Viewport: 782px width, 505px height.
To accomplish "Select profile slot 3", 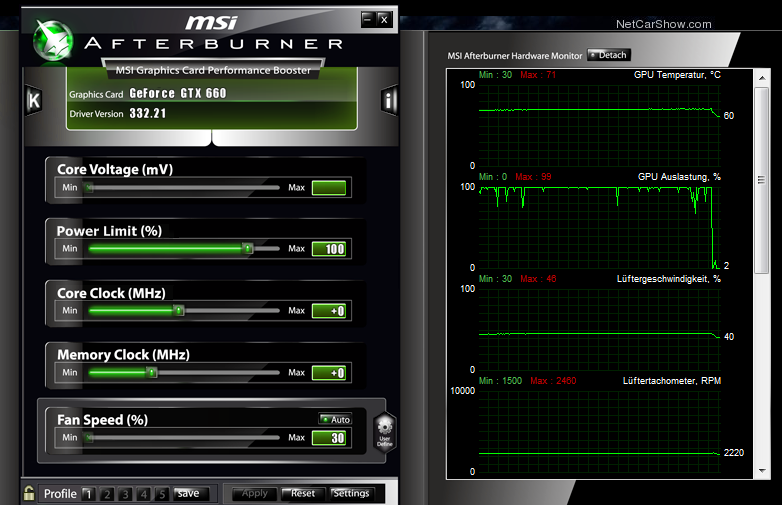I will point(125,494).
